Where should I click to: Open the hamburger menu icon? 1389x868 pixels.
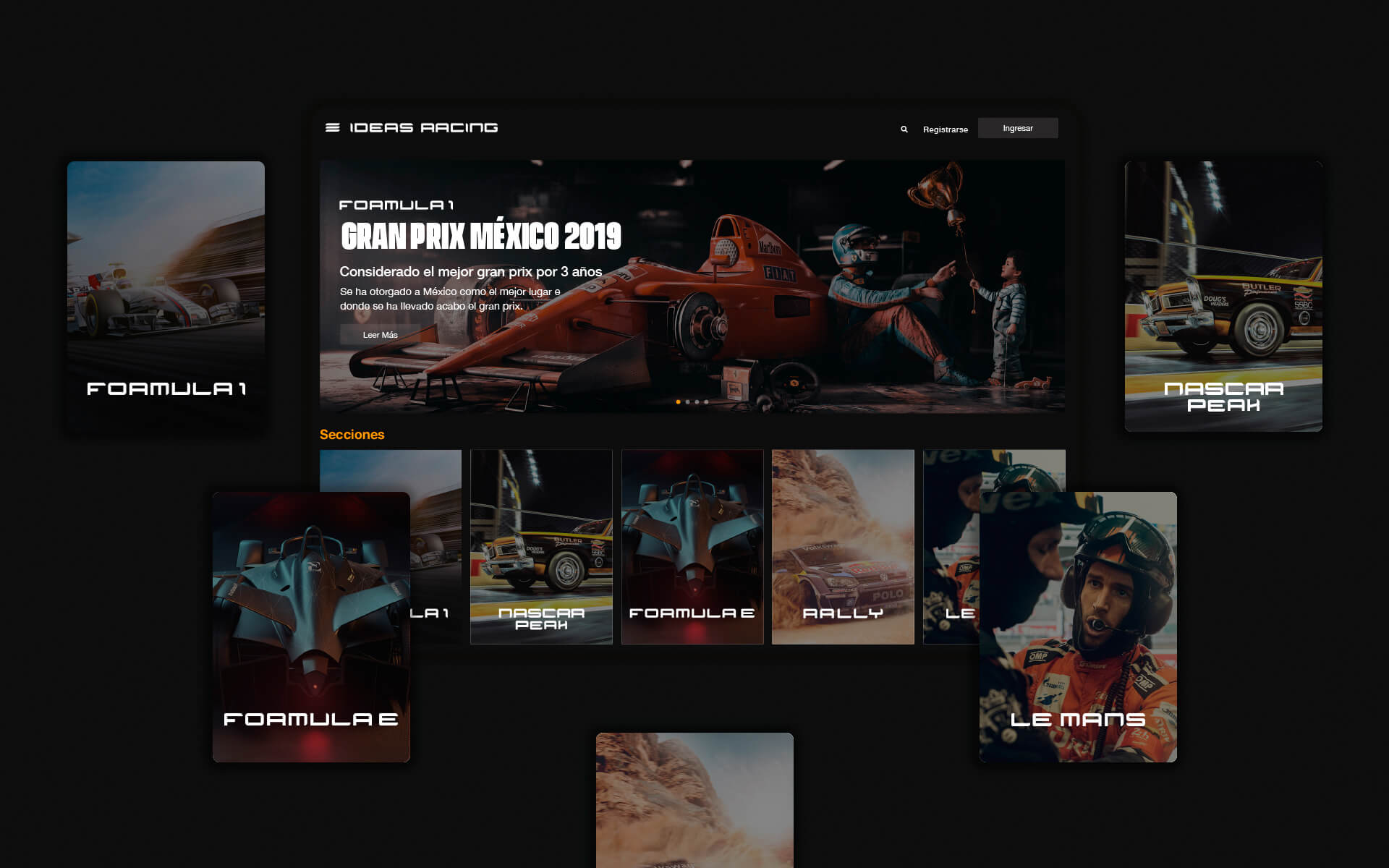332,127
